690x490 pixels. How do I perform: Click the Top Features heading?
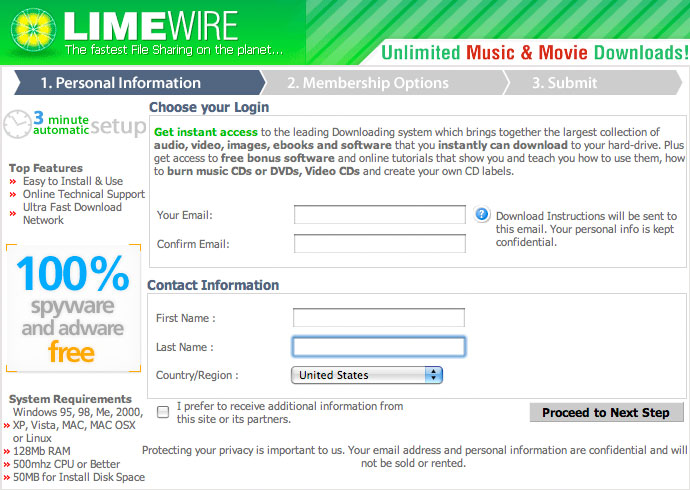pyautogui.click(x=46, y=168)
